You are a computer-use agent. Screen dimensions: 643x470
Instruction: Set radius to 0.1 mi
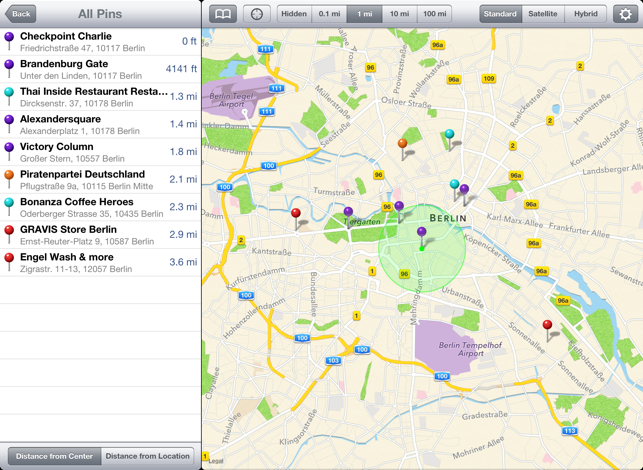point(329,14)
